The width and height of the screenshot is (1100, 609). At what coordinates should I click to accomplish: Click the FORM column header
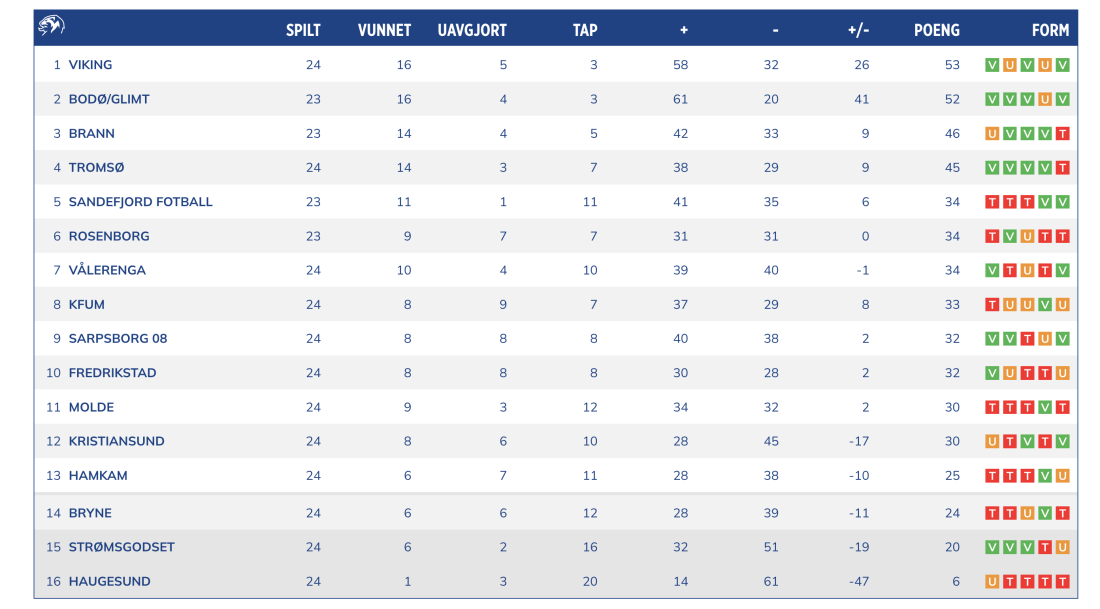pos(1050,29)
